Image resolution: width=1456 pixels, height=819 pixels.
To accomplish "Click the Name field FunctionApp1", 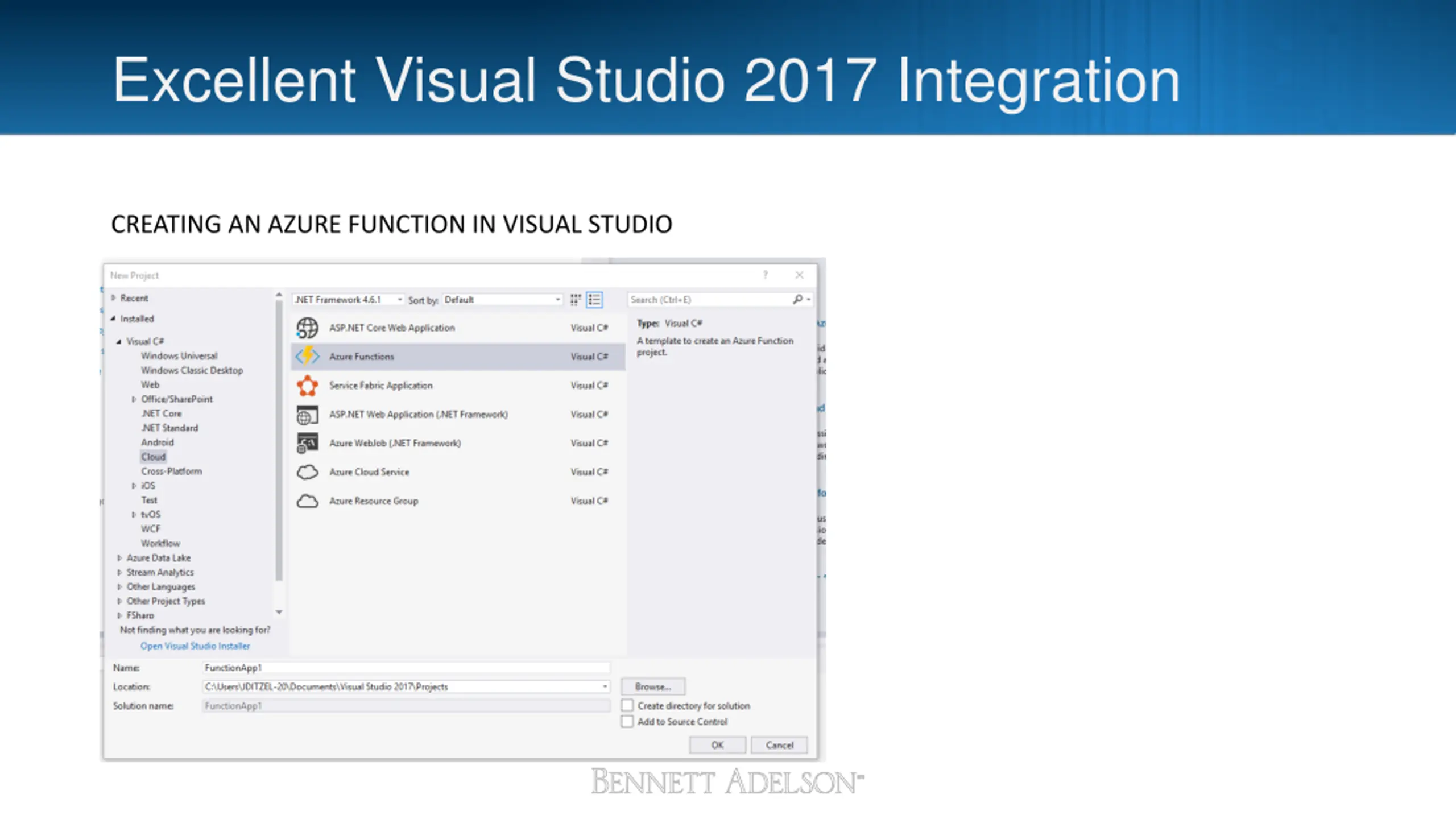I will coord(406,668).
